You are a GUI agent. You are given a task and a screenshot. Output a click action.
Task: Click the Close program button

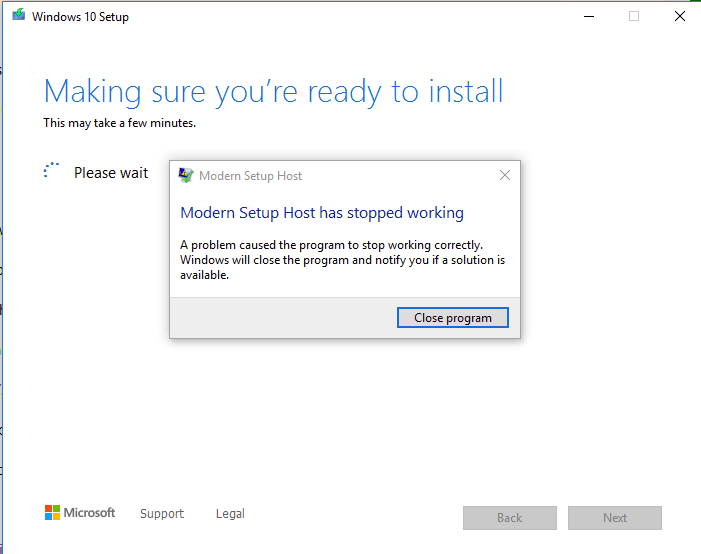[x=452, y=317]
